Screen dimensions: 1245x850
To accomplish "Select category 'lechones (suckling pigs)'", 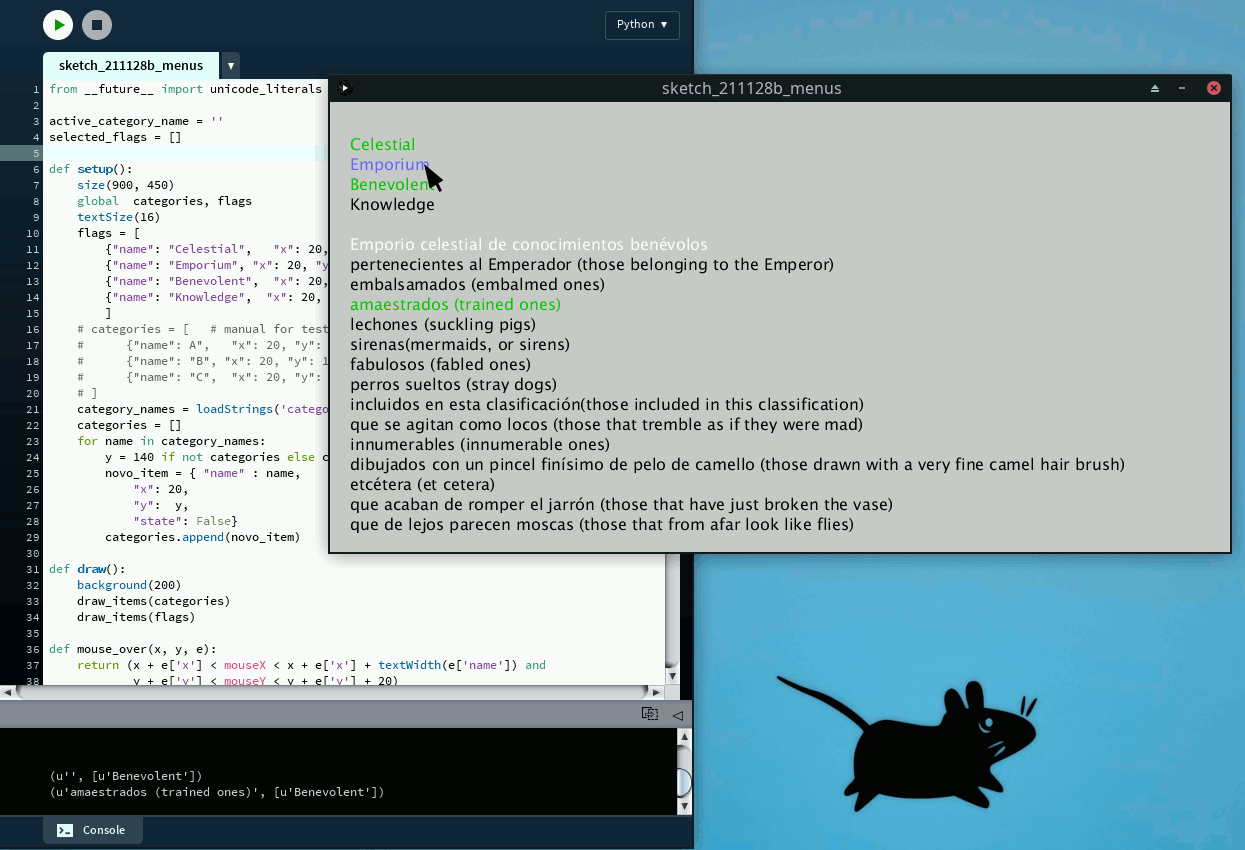I will tap(443, 325).
